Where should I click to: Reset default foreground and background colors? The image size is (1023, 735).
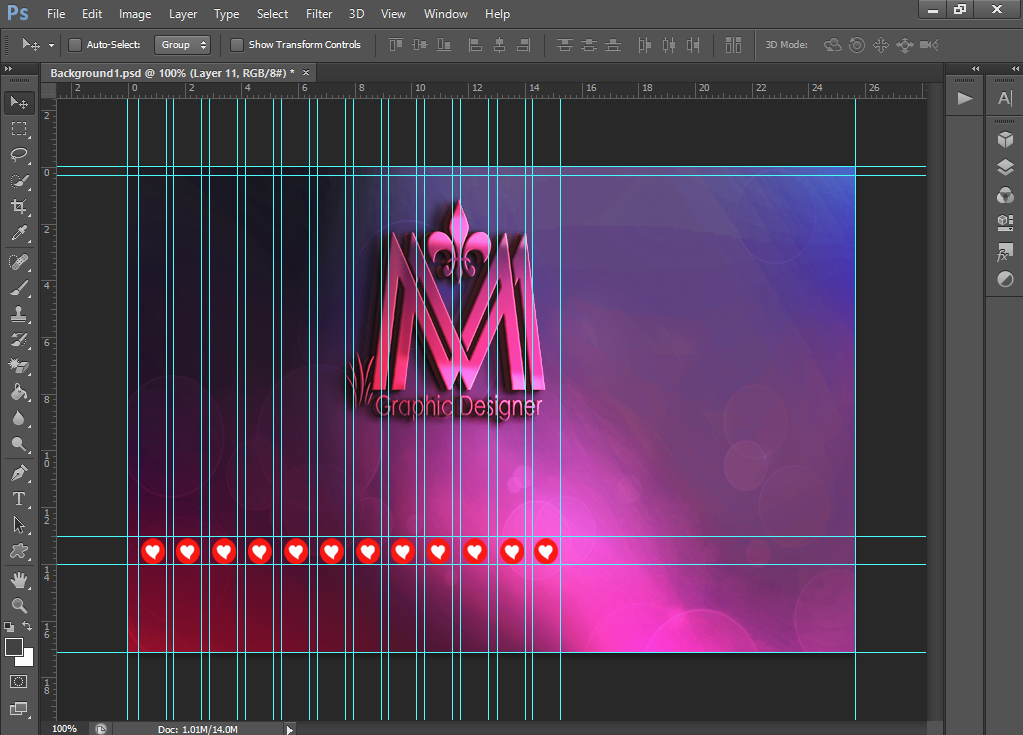pos(8,627)
